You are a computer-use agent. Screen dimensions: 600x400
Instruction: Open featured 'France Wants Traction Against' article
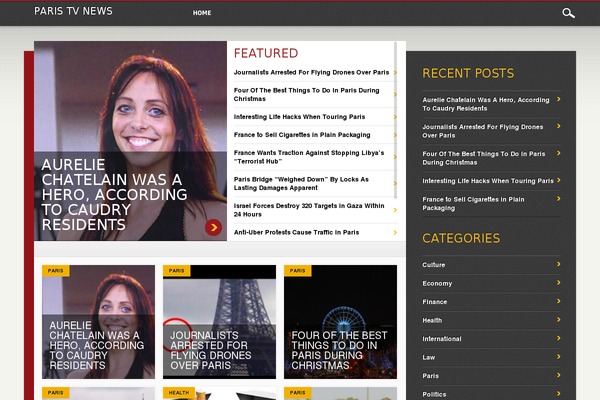pos(309,157)
